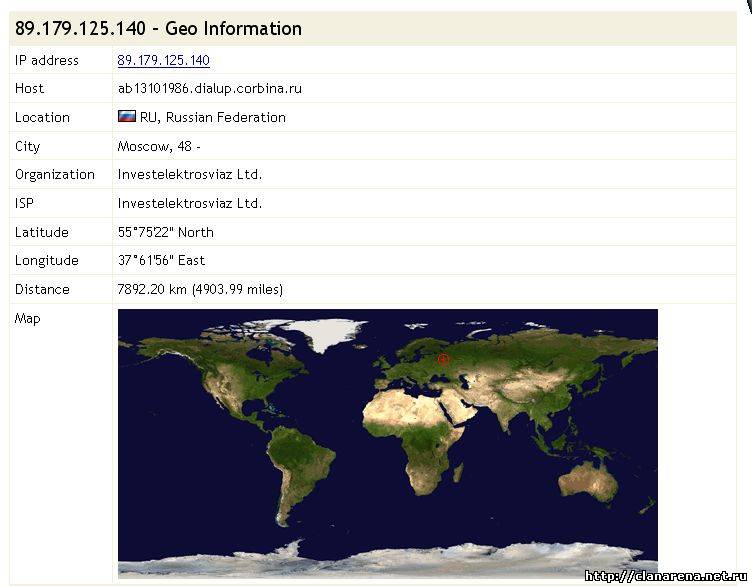Select the Geo Information page header
The image size is (752, 586).
tap(158, 29)
